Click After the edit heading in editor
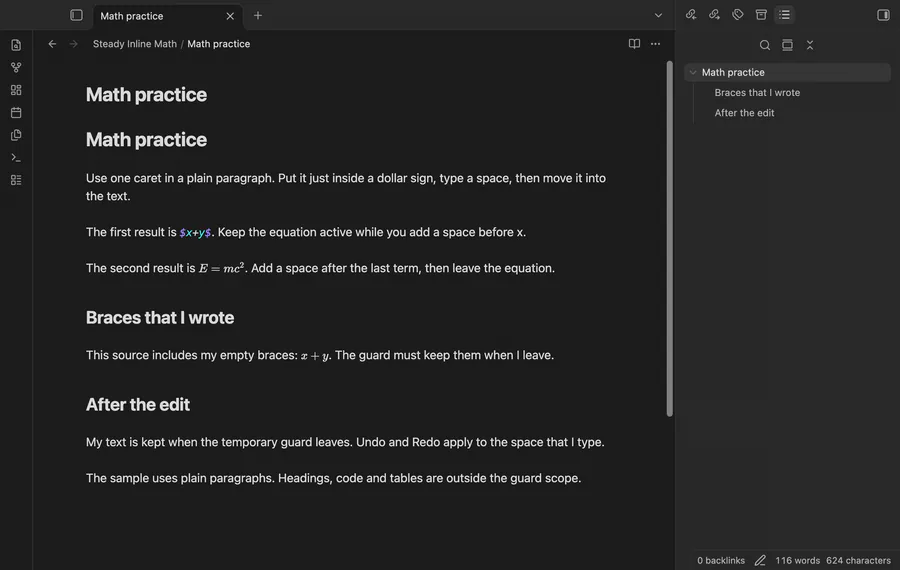Image resolution: width=900 pixels, height=570 pixels. pyautogui.click(x=138, y=405)
